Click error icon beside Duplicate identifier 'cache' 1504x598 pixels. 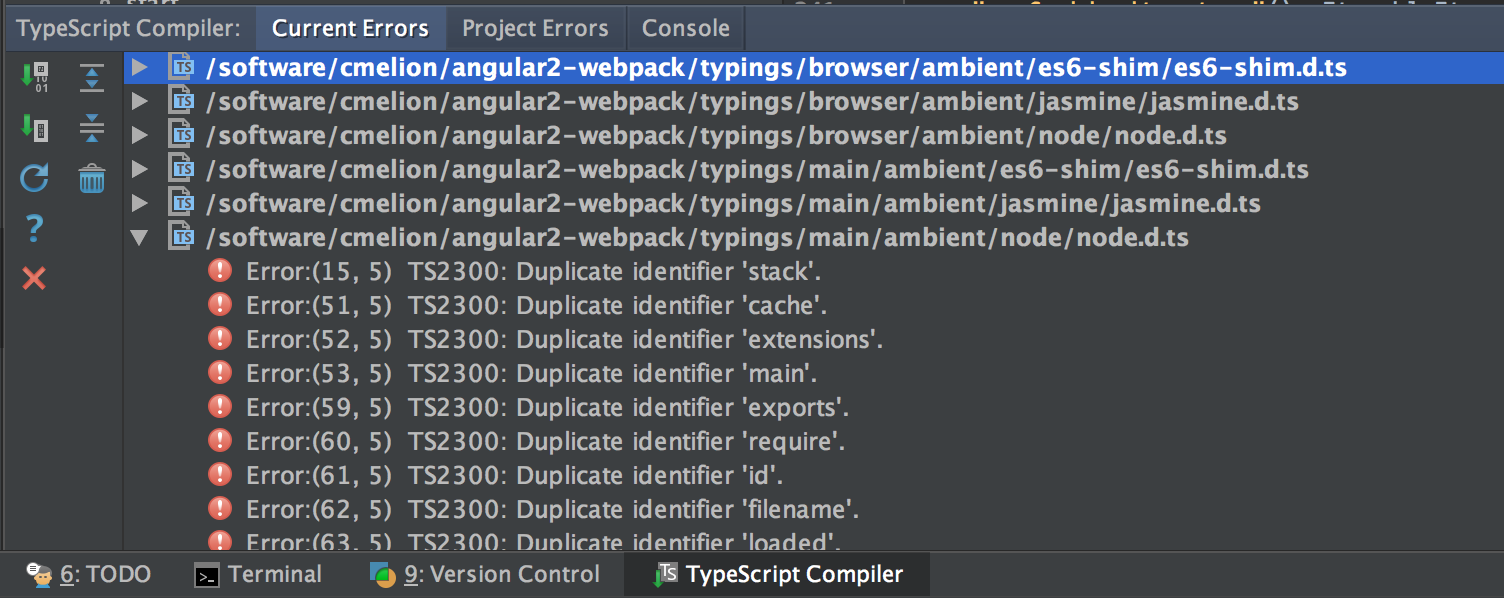(220, 305)
